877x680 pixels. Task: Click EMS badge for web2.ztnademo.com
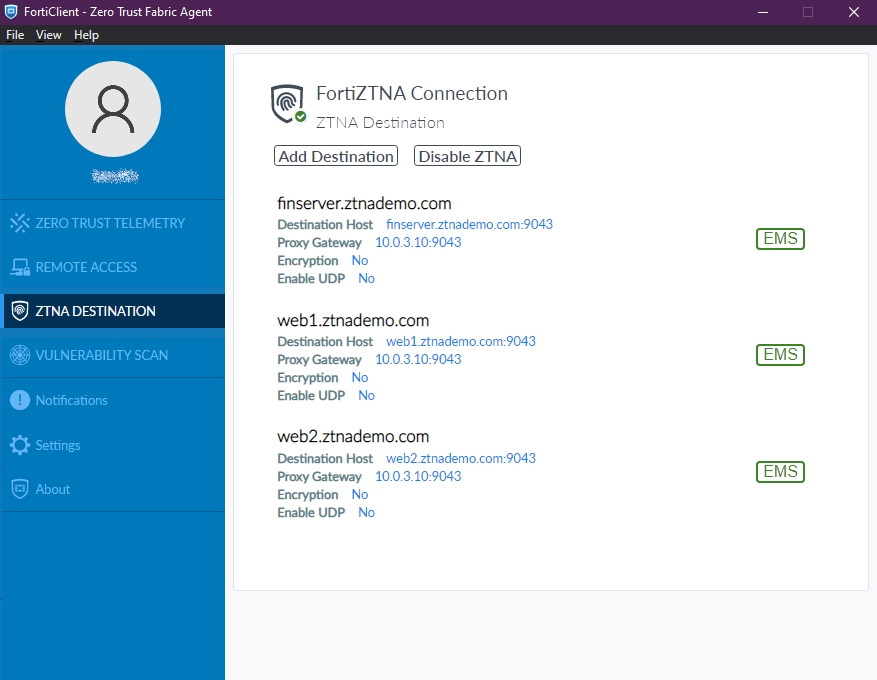[780, 472]
